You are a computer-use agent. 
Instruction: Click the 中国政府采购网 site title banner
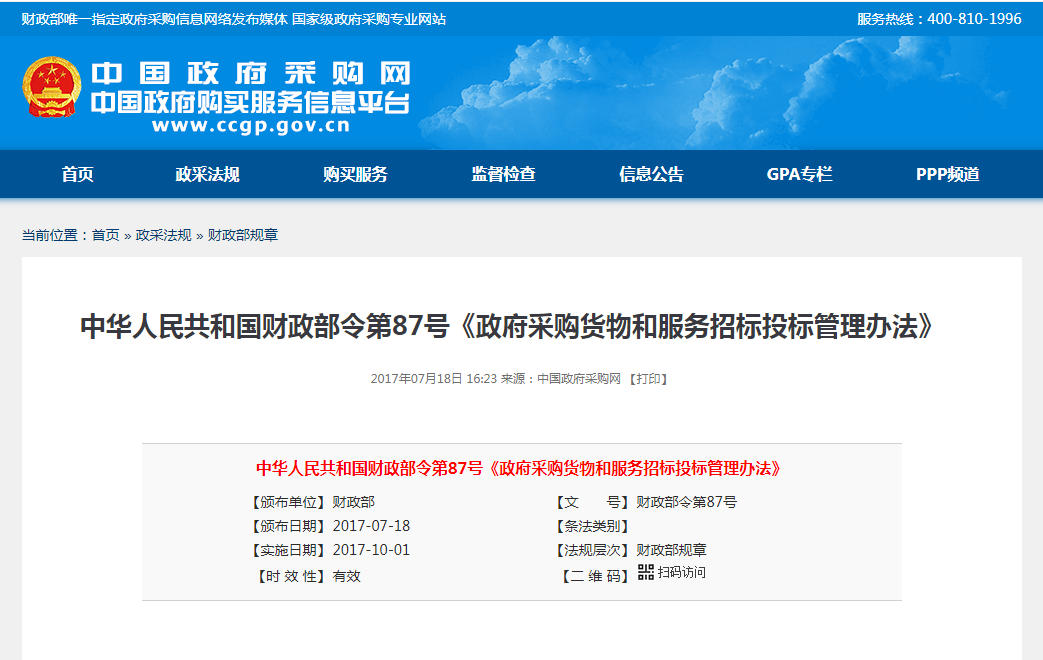(251, 73)
